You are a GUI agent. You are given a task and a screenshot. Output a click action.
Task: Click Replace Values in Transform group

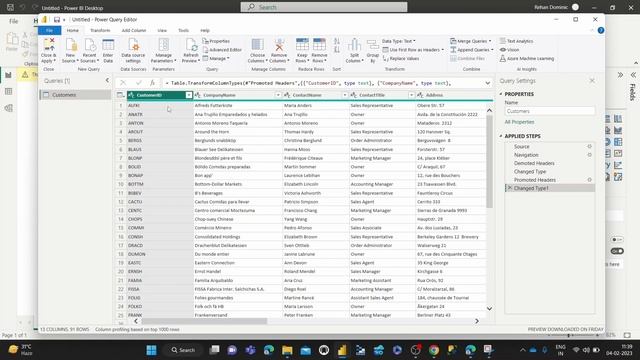pyautogui.click(x=401, y=59)
